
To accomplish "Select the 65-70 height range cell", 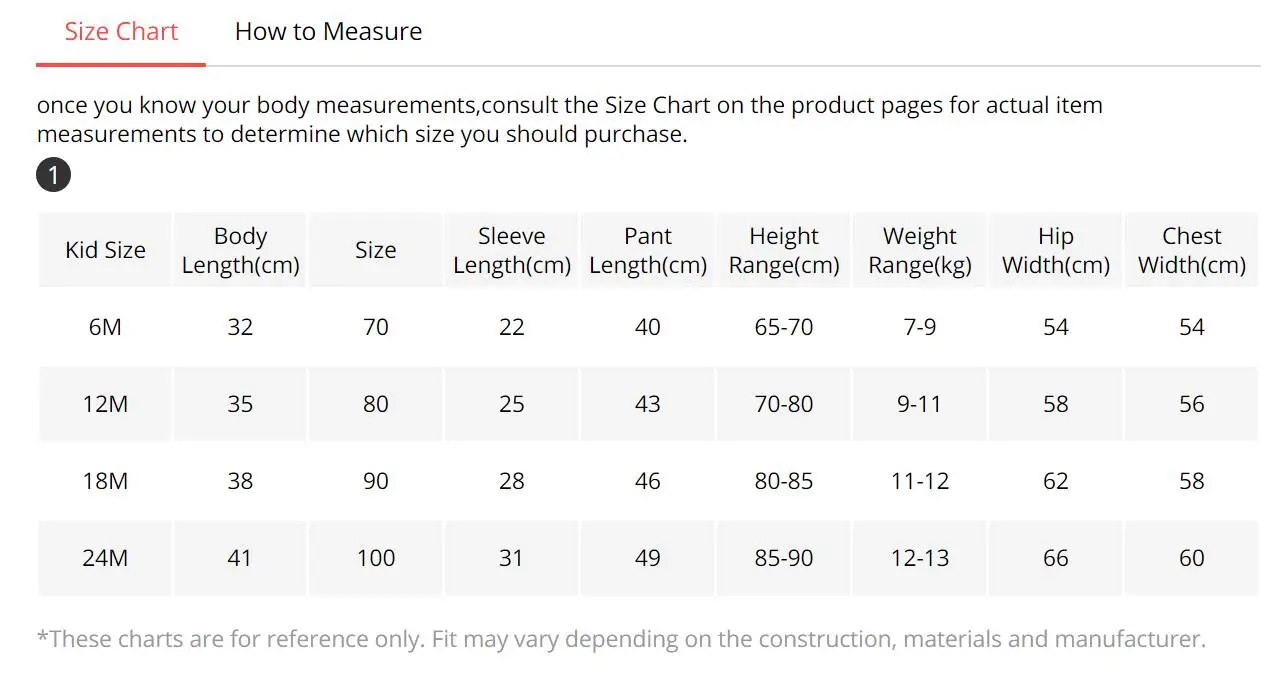I will pos(784,327).
